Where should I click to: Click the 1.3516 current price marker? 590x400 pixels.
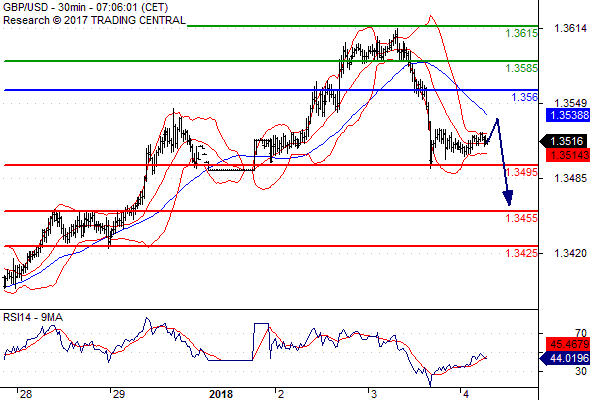coord(564,141)
